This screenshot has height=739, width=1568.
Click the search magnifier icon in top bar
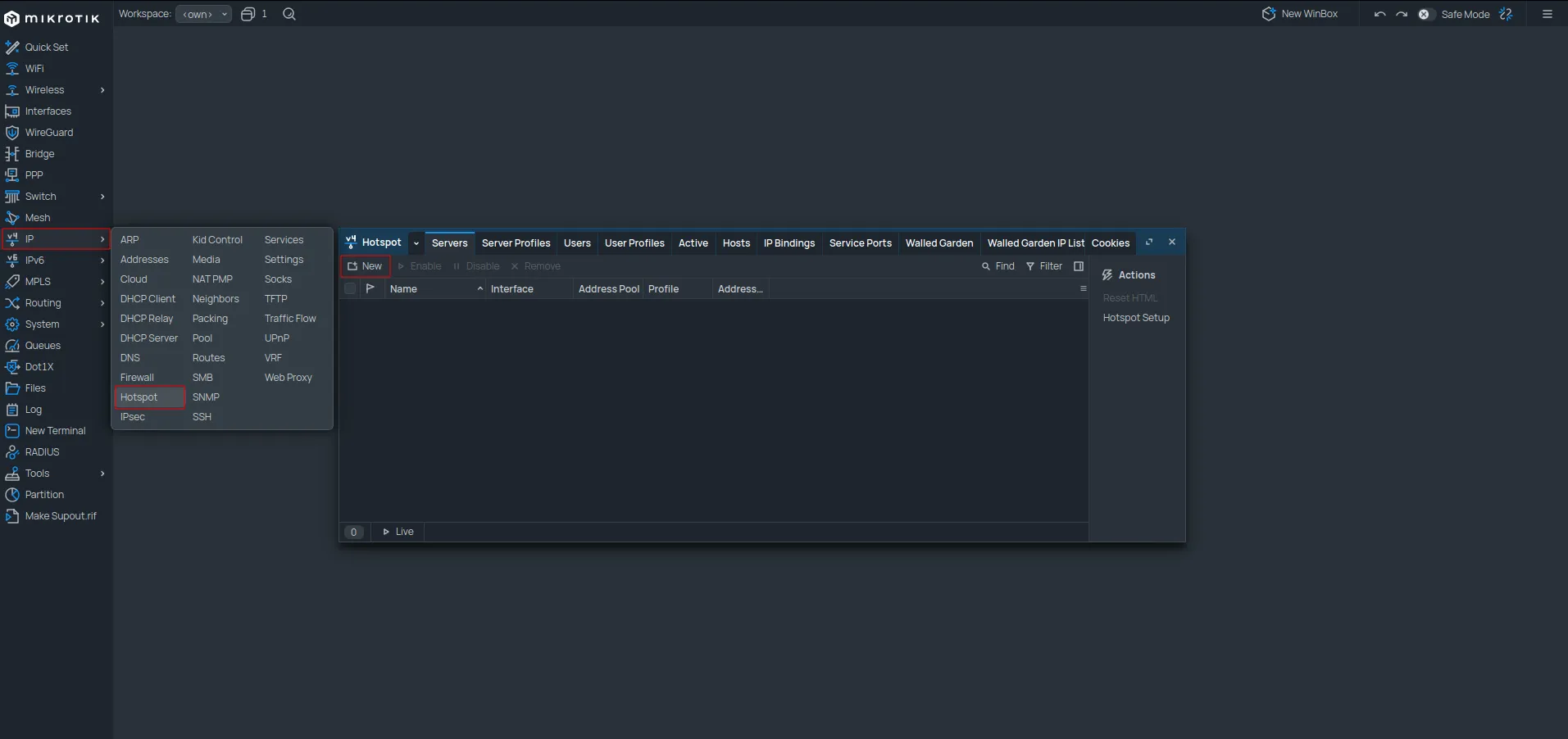[289, 14]
